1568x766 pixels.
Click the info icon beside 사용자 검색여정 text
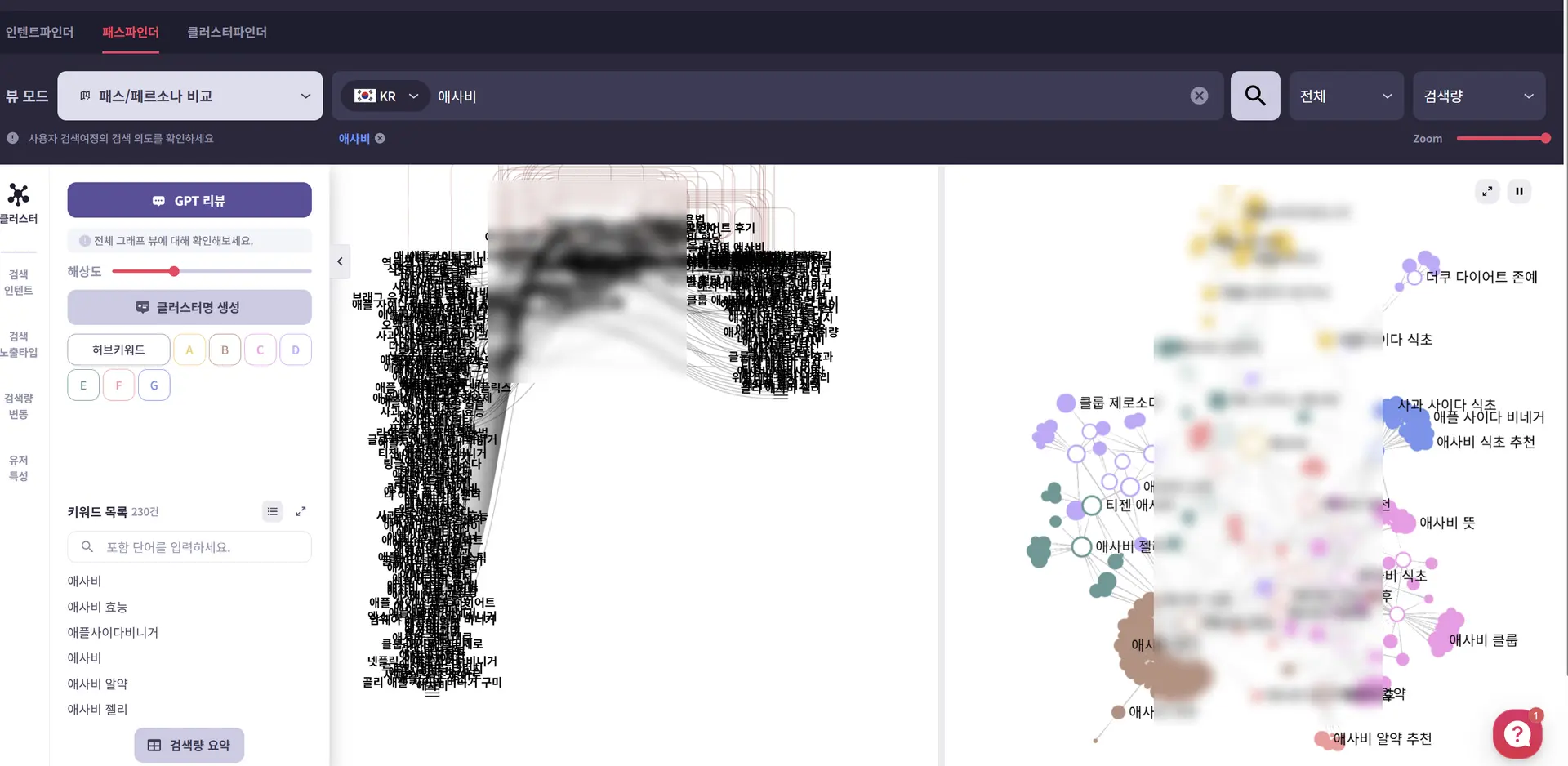pyautogui.click(x=13, y=138)
